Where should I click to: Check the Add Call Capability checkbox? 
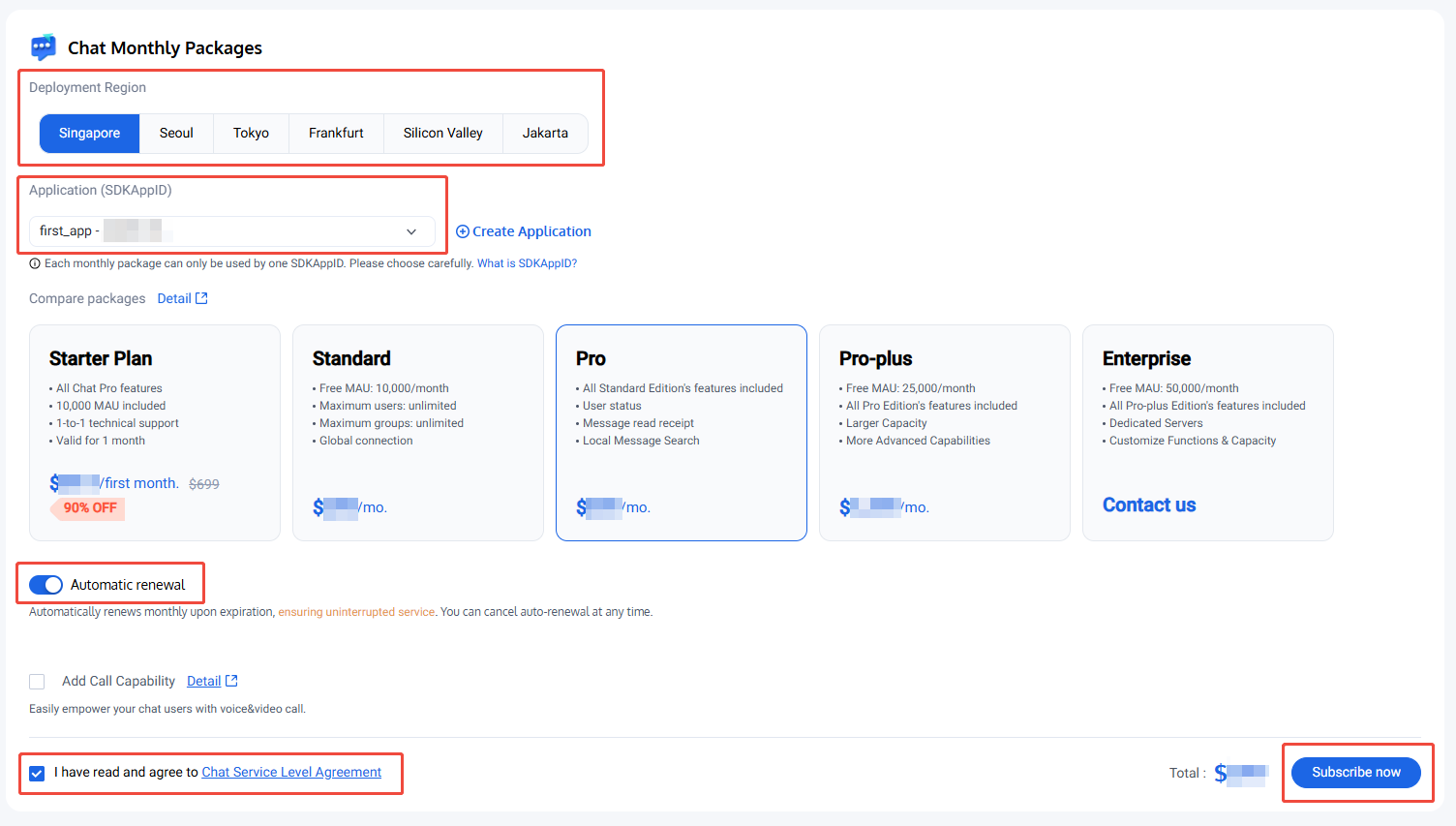pyautogui.click(x=37, y=682)
